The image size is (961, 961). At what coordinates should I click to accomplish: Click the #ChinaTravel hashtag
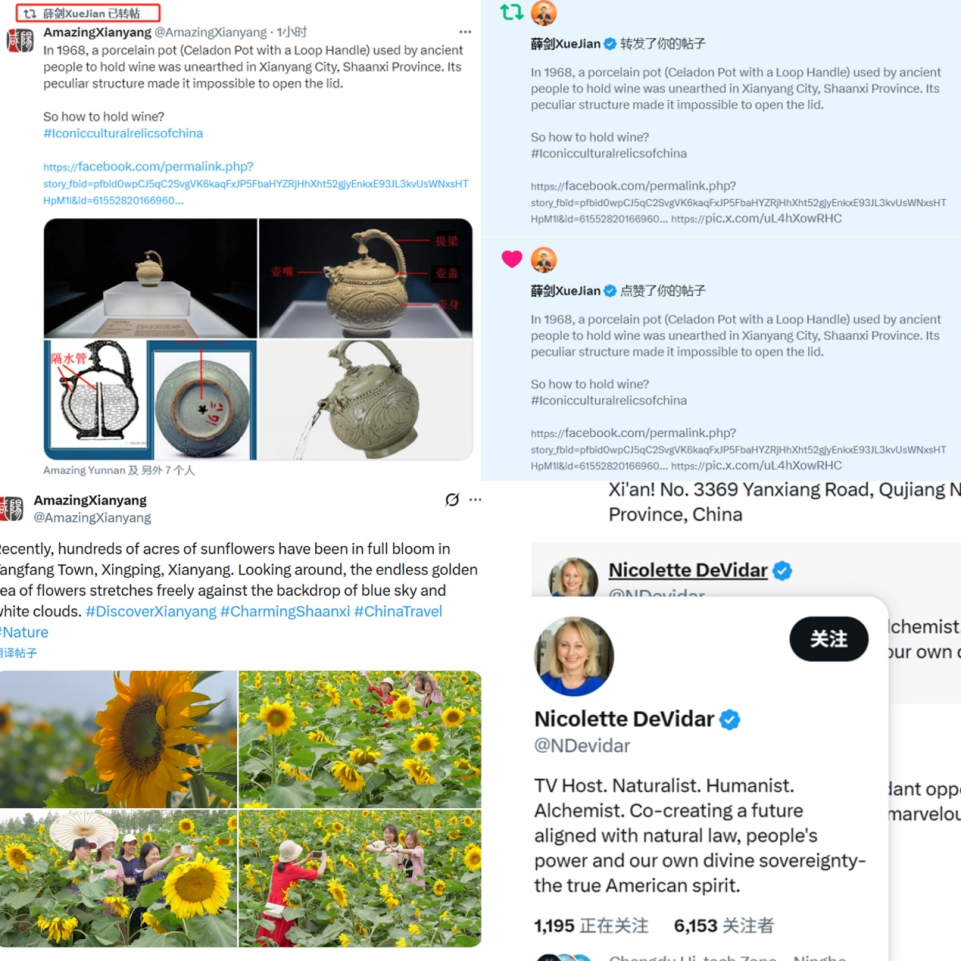click(398, 611)
